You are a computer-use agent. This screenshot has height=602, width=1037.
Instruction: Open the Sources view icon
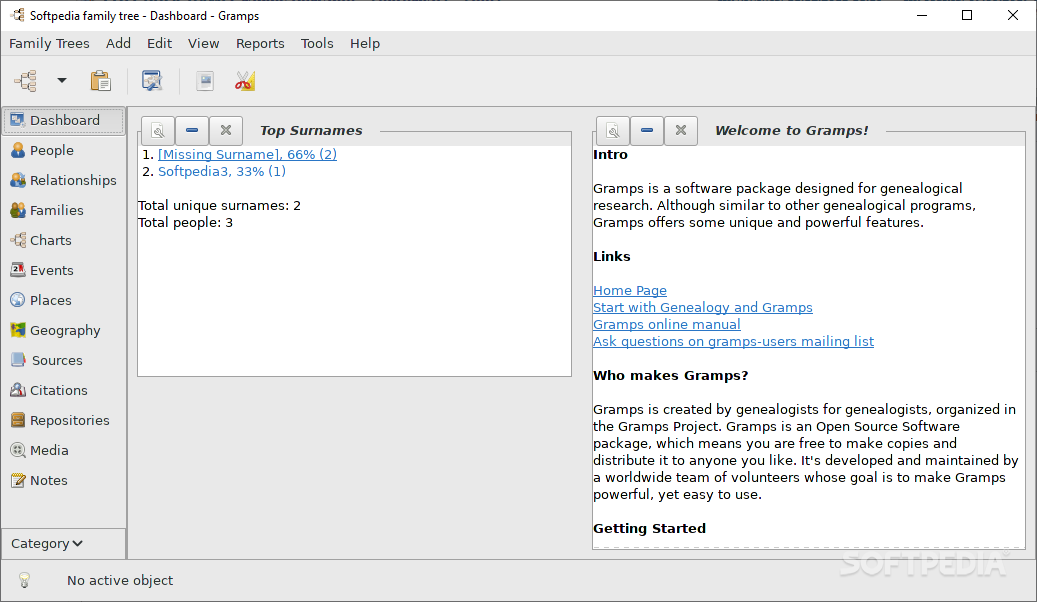[18, 360]
